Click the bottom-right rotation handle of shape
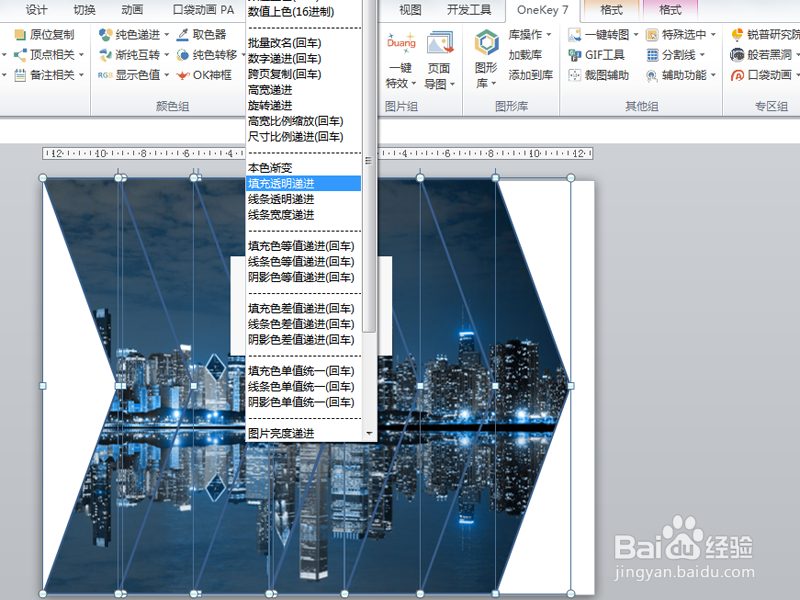Viewport: 800px width, 600px height. pyautogui.click(x=571, y=593)
